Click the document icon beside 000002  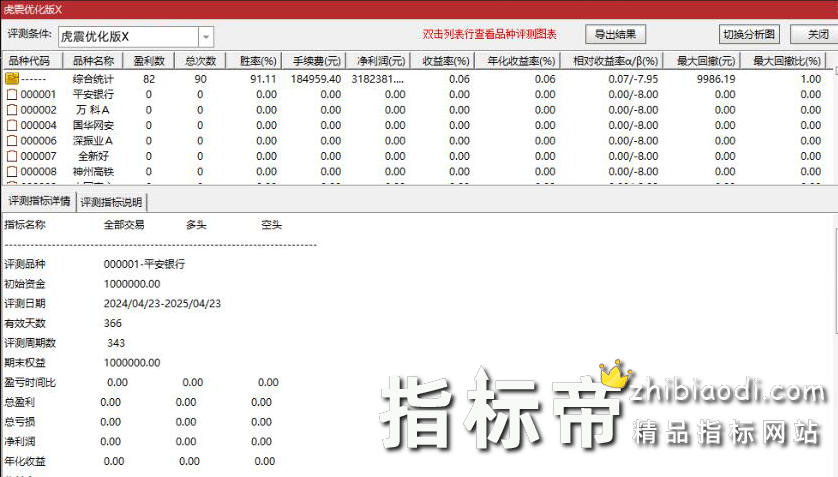click(12, 110)
